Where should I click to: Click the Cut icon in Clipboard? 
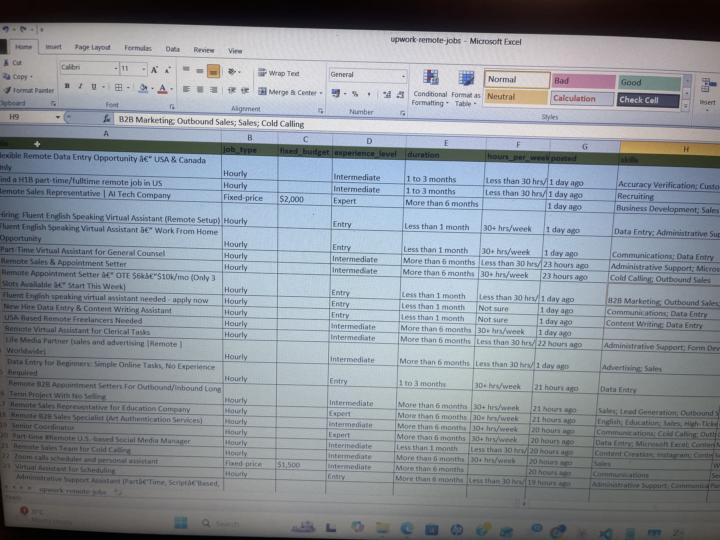6,62
